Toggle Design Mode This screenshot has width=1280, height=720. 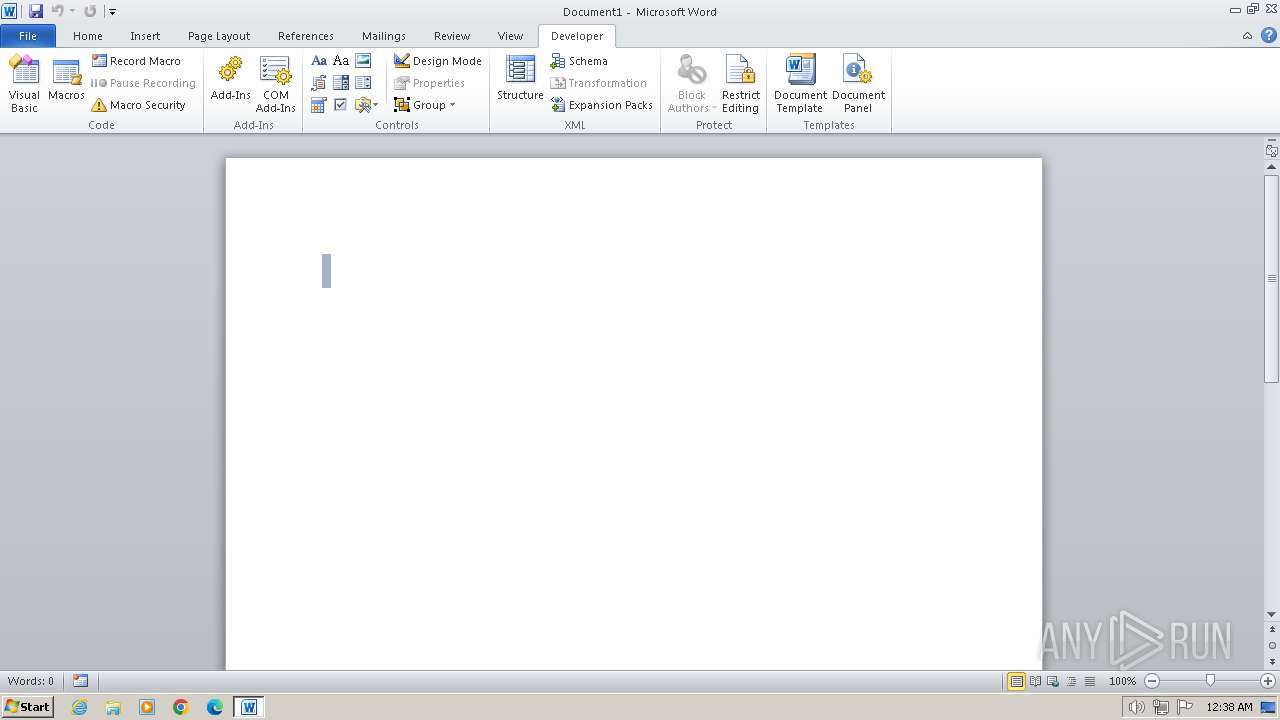pos(438,61)
